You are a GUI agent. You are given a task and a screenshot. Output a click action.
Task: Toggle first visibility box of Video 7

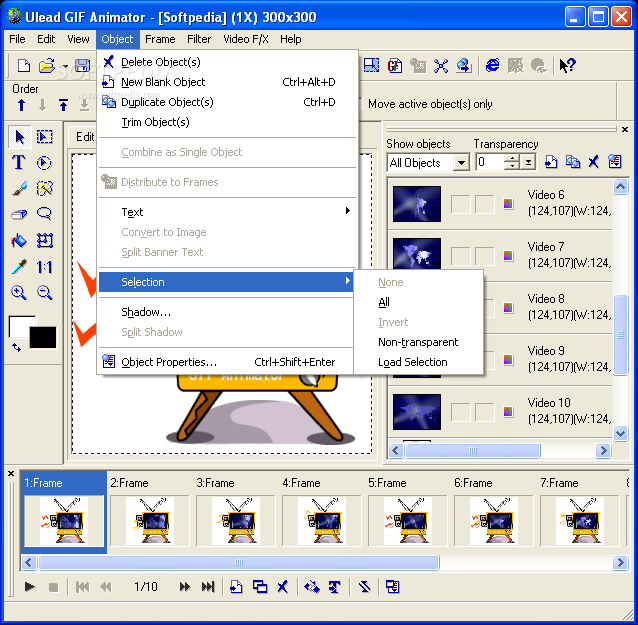461,256
